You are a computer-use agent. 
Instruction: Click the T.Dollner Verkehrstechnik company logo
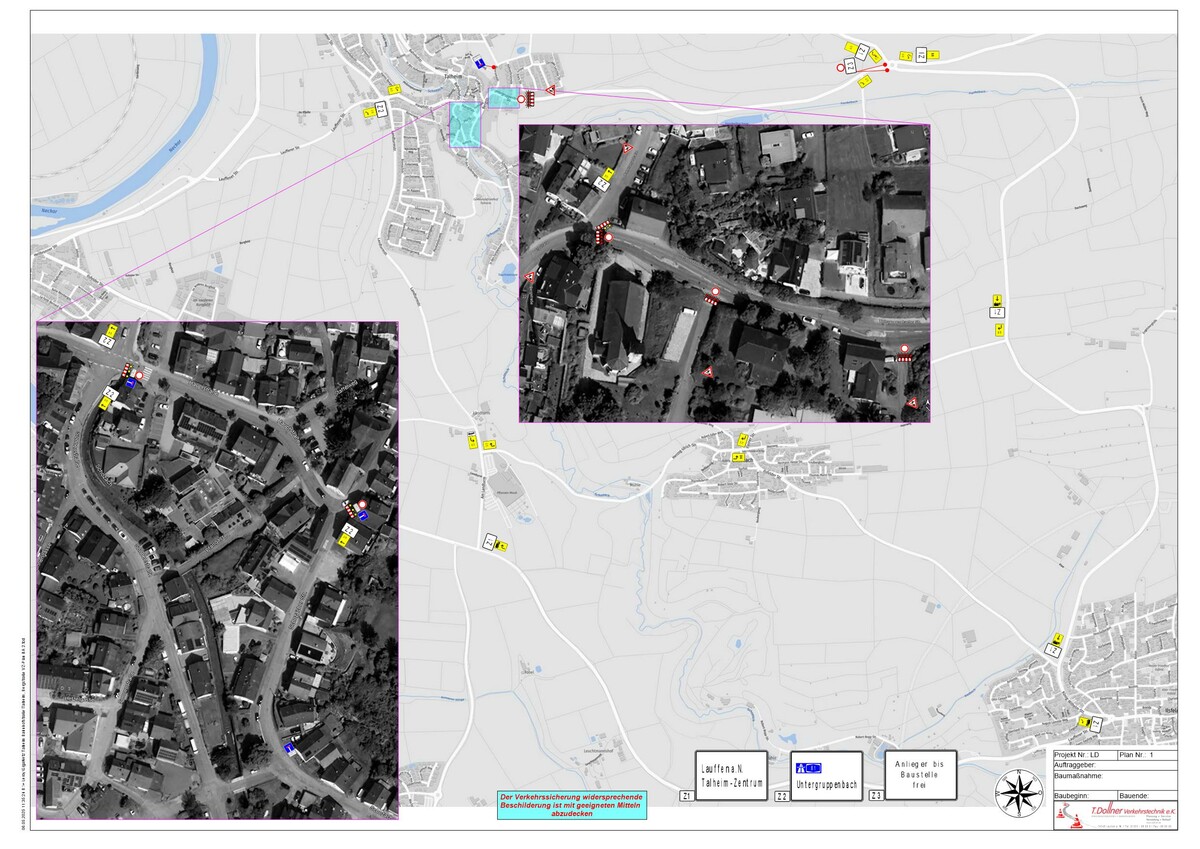click(1115, 814)
